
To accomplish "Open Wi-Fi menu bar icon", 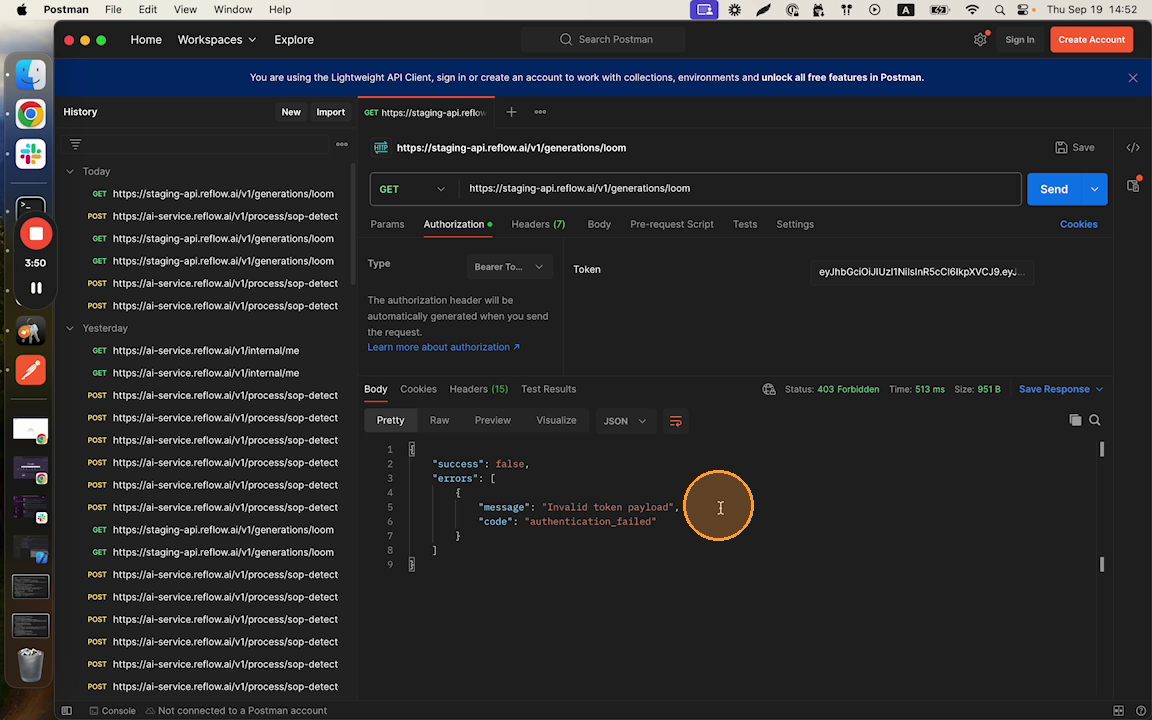I will pos(972,10).
